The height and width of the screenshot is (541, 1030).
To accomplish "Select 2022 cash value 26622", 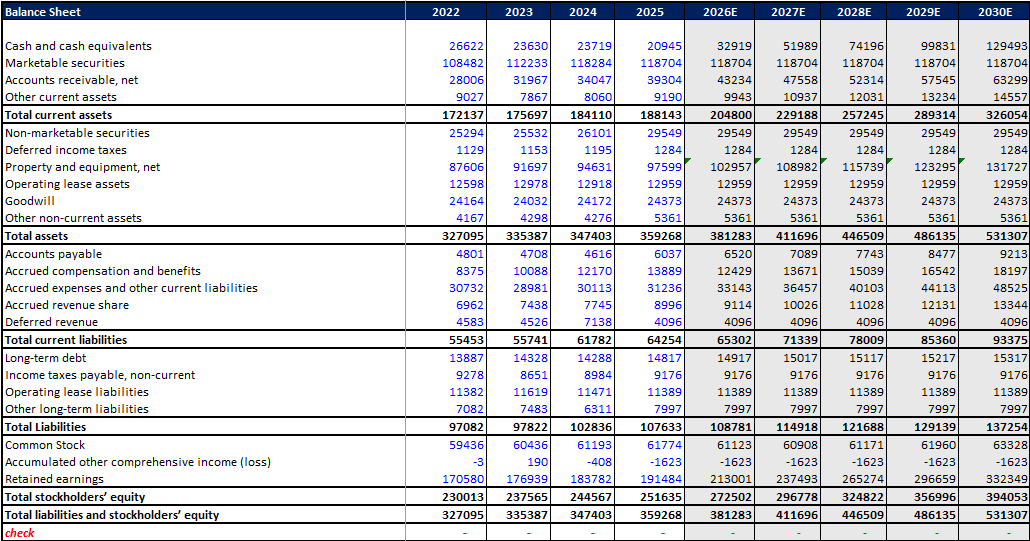I will 466,46.
